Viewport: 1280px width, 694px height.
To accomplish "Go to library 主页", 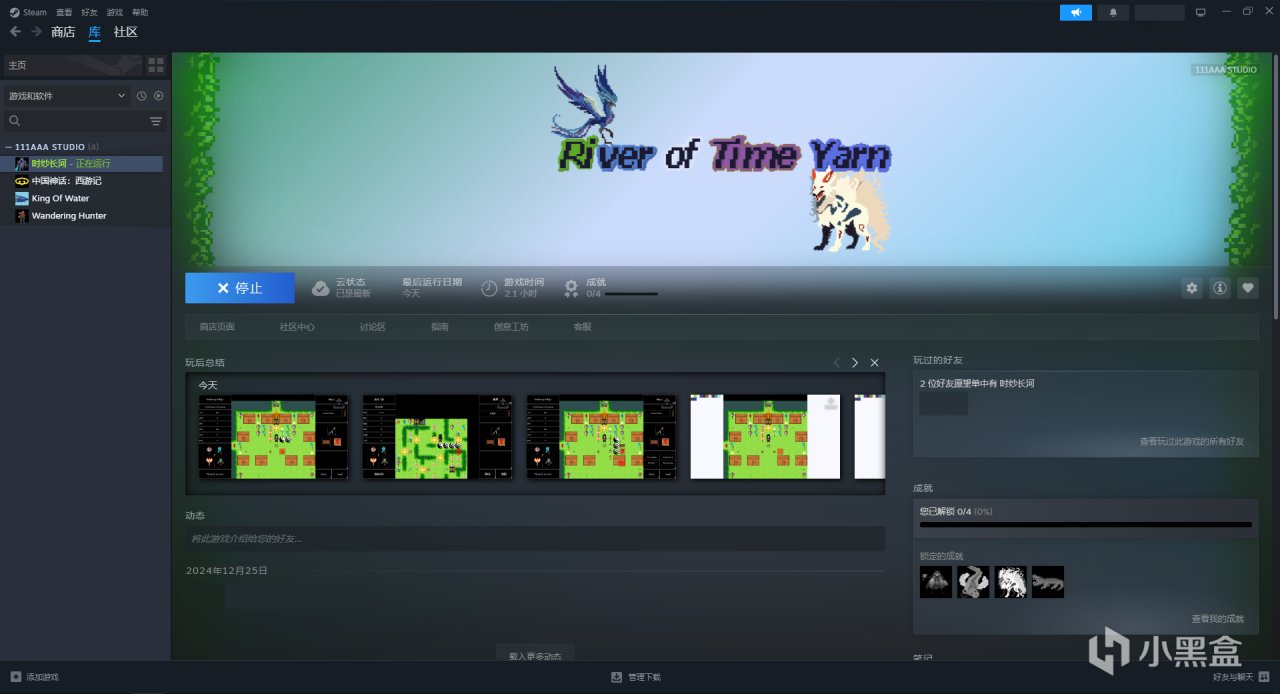I will pyautogui.click(x=73, y=65).
